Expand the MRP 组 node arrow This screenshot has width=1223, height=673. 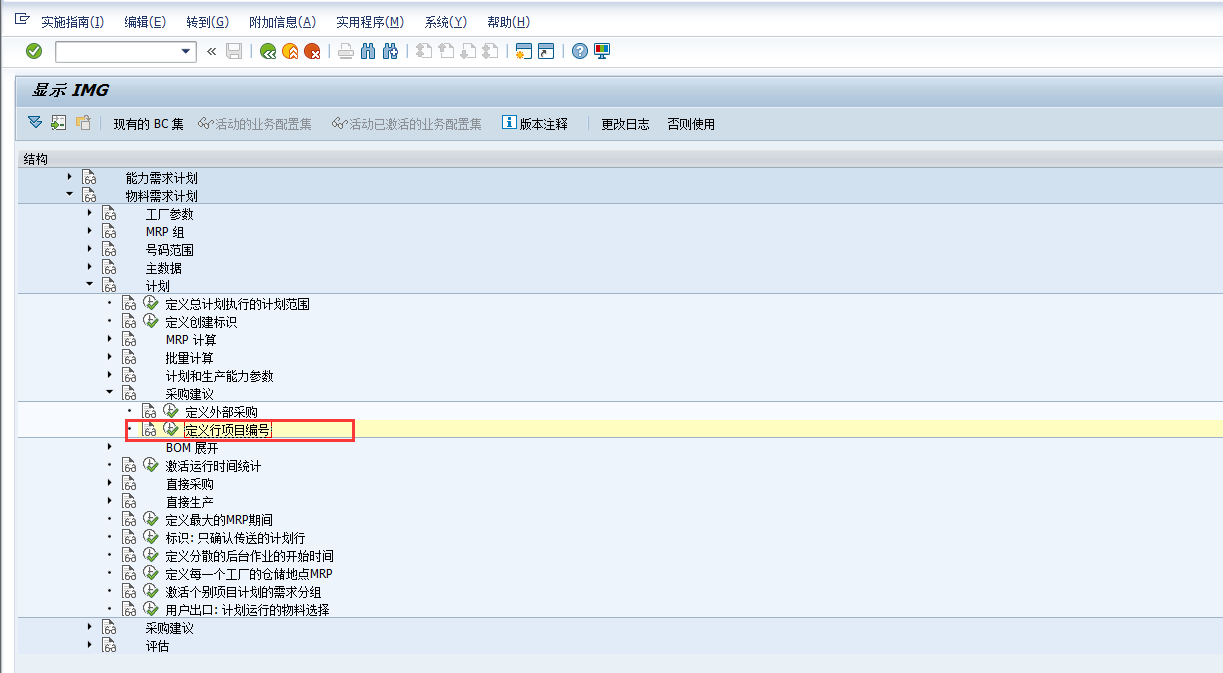click(x=90, y=230)
